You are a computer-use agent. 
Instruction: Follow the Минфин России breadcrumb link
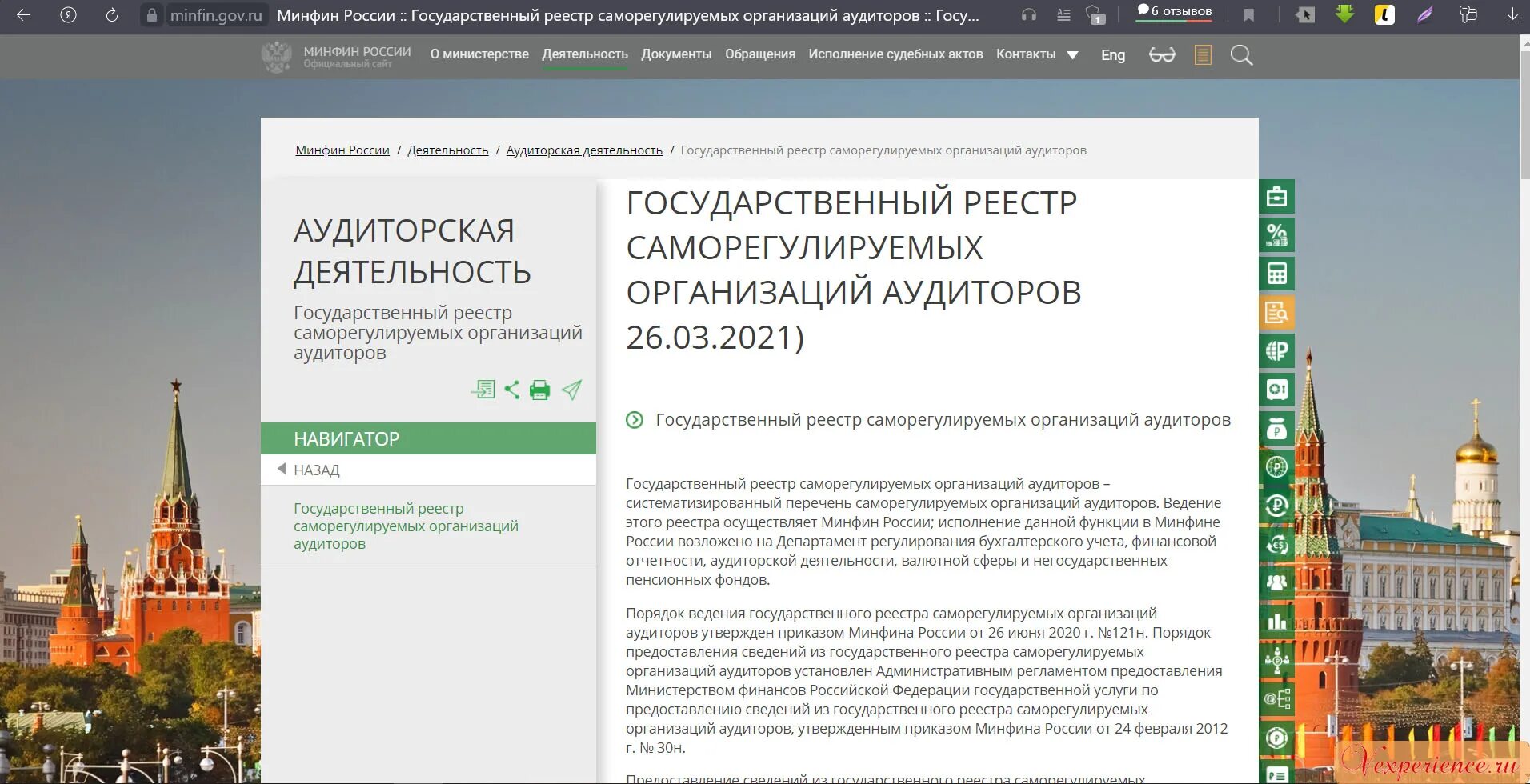342,150
